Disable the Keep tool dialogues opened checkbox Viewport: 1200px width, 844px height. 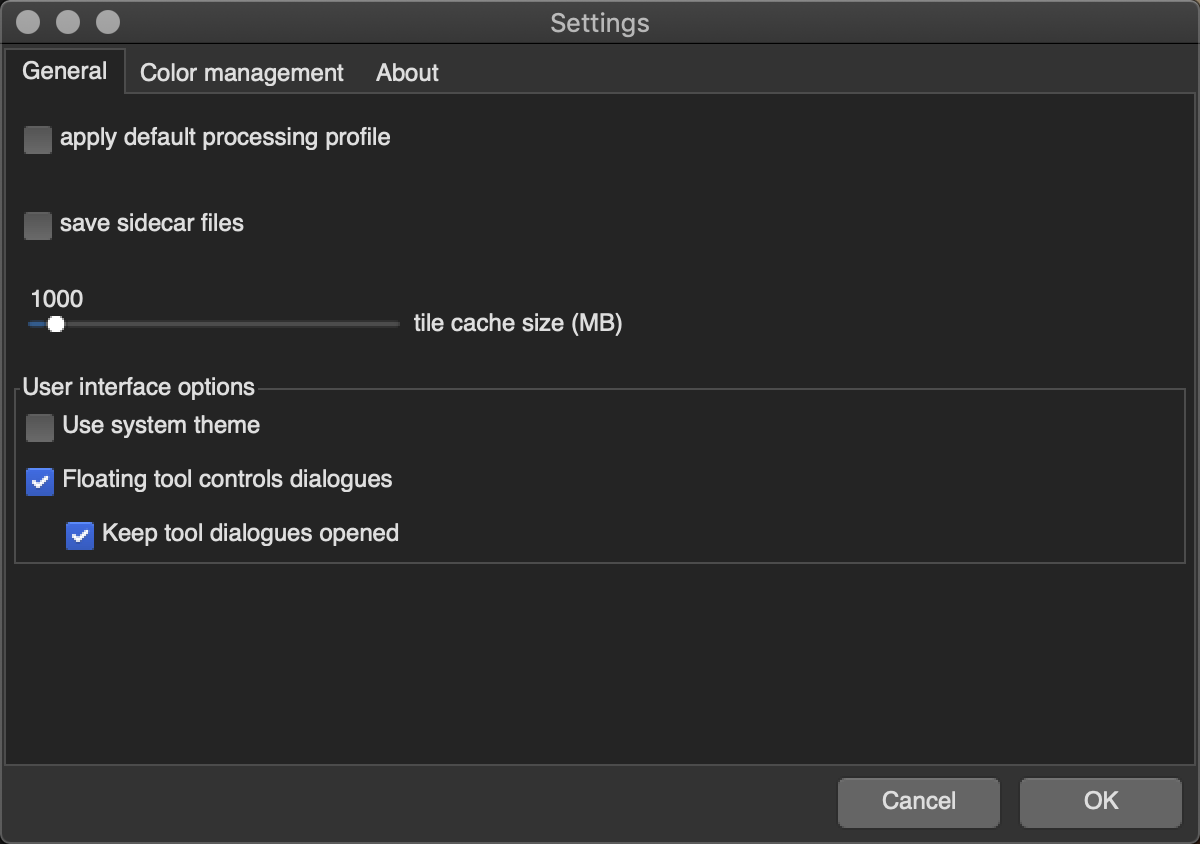[x=80, y=536]
